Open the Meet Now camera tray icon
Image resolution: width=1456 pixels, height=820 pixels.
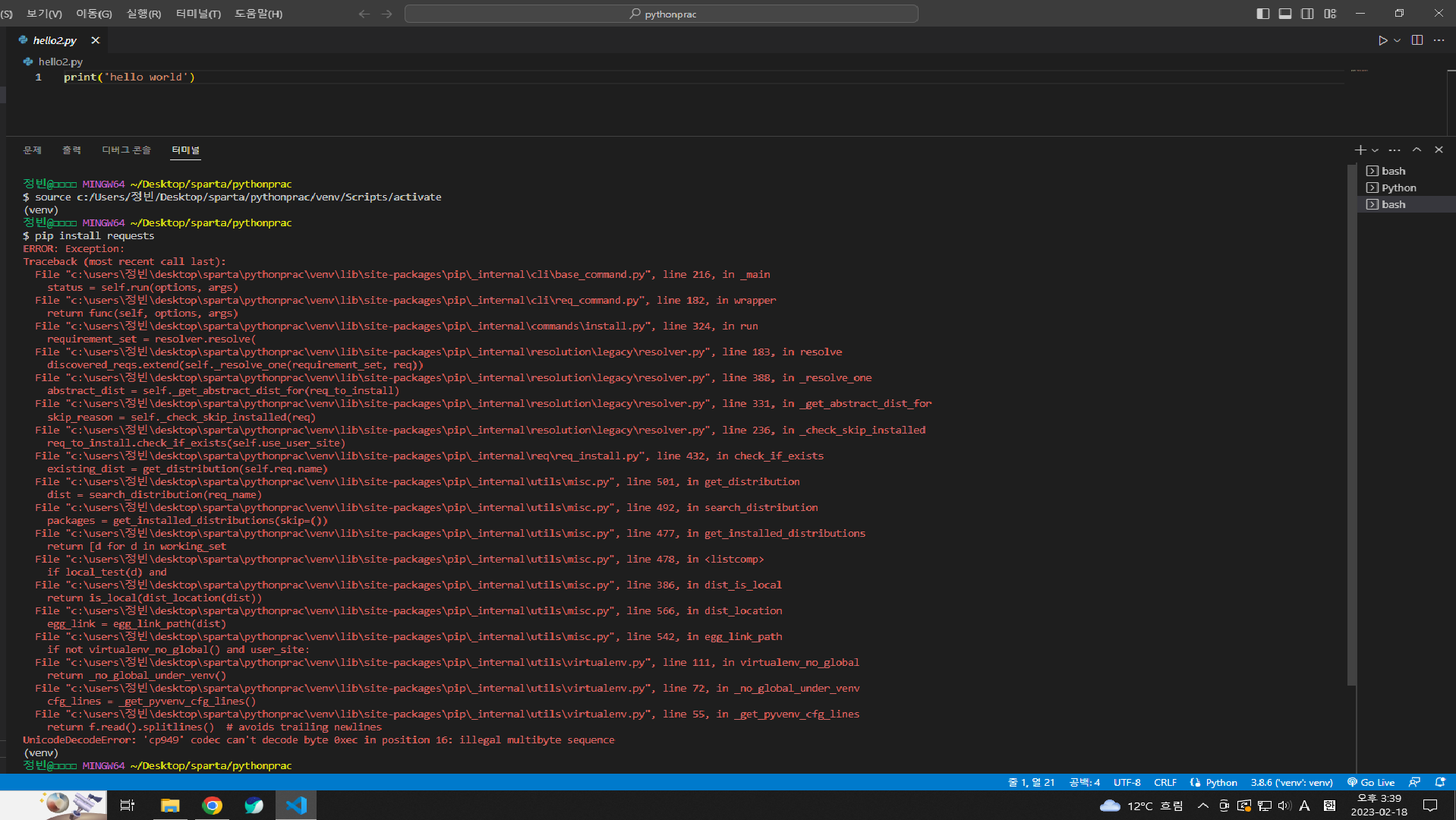click(1224, 806)
